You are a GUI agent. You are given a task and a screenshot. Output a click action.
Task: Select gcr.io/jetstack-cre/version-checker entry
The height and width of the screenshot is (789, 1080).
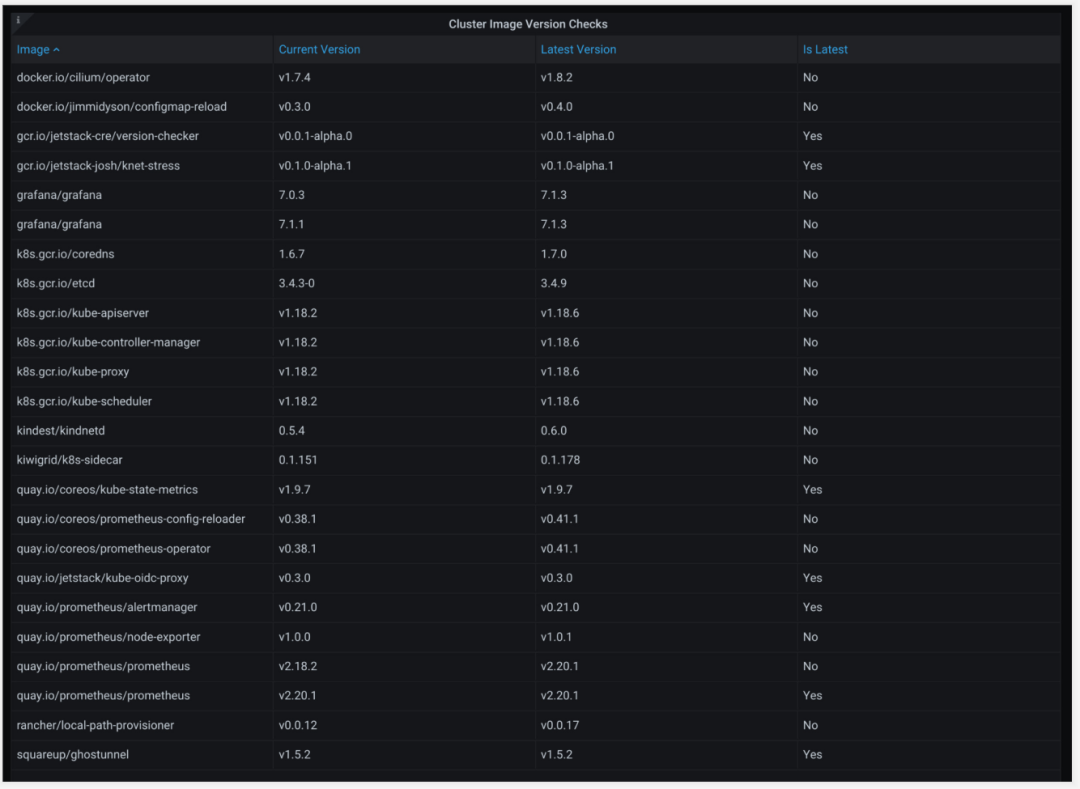point(536,136)
